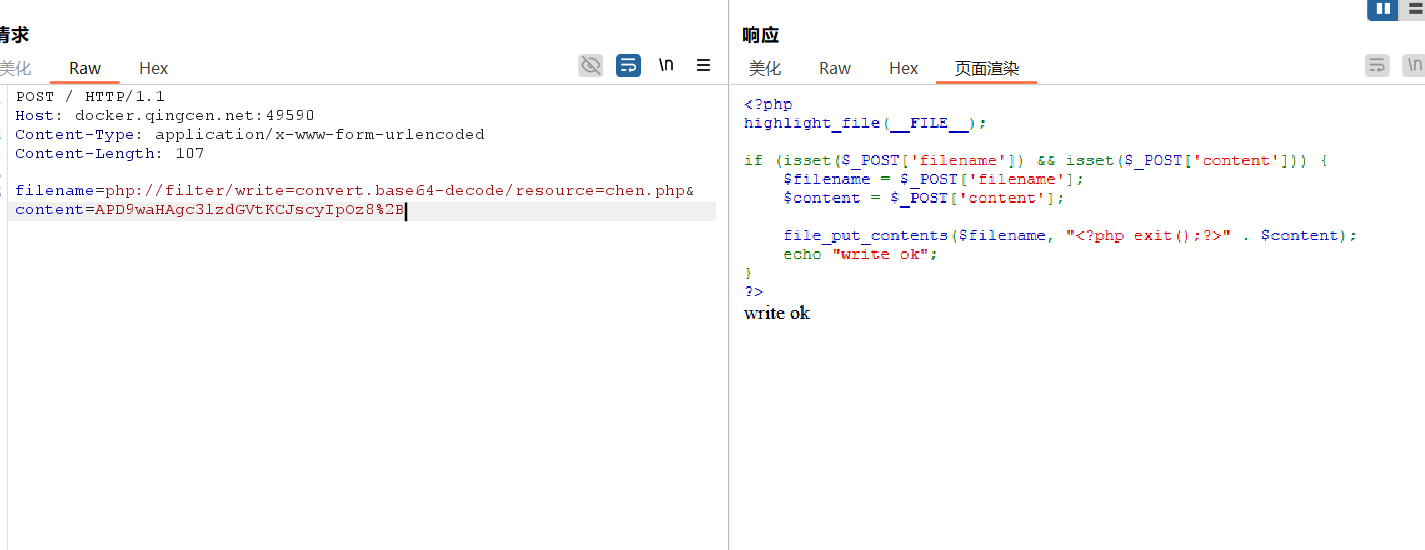Toggle word wrap icon in response panel
This screenshot has height=550, width=1425.
(x=1377, y=66)
